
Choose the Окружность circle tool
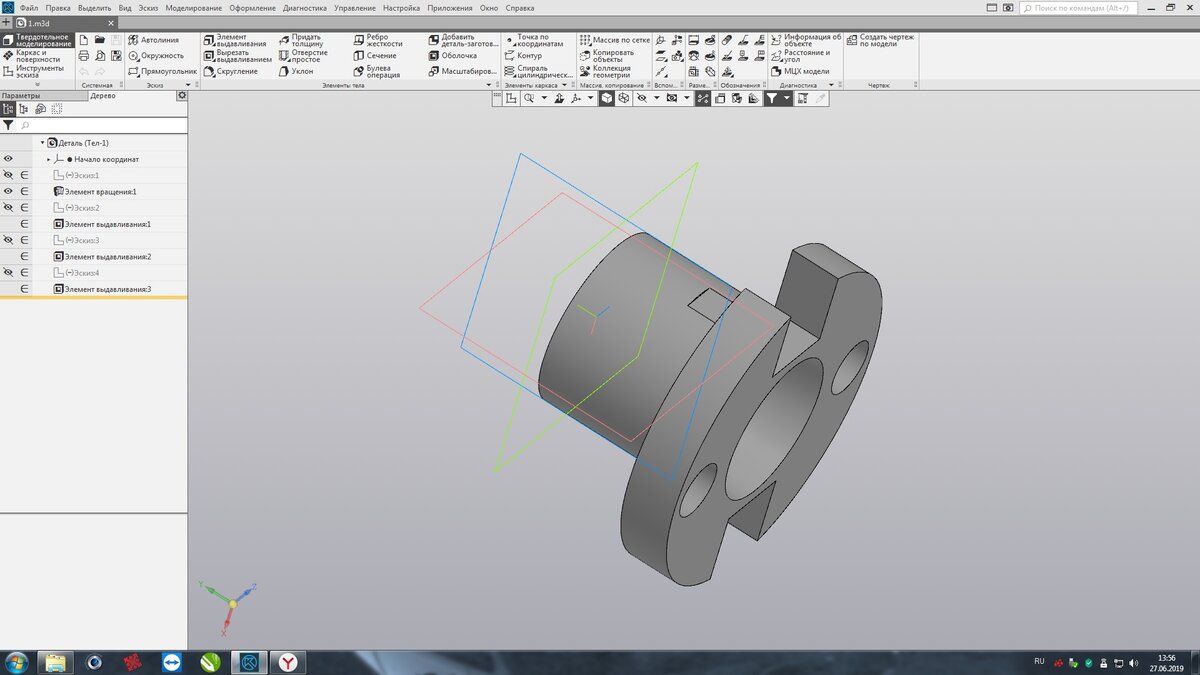click(155, 56)
